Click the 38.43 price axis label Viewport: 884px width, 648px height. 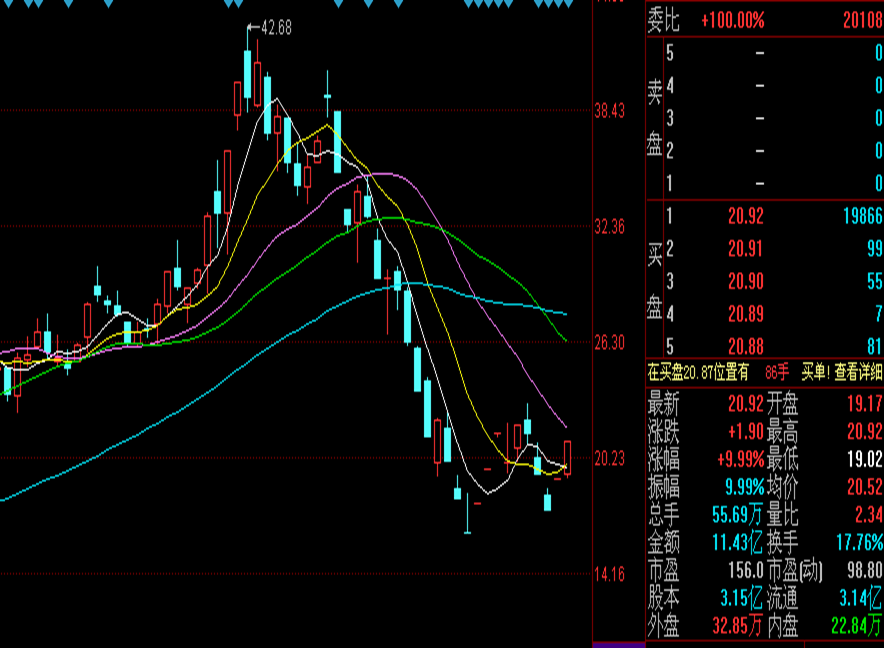[x=609, y=111]
